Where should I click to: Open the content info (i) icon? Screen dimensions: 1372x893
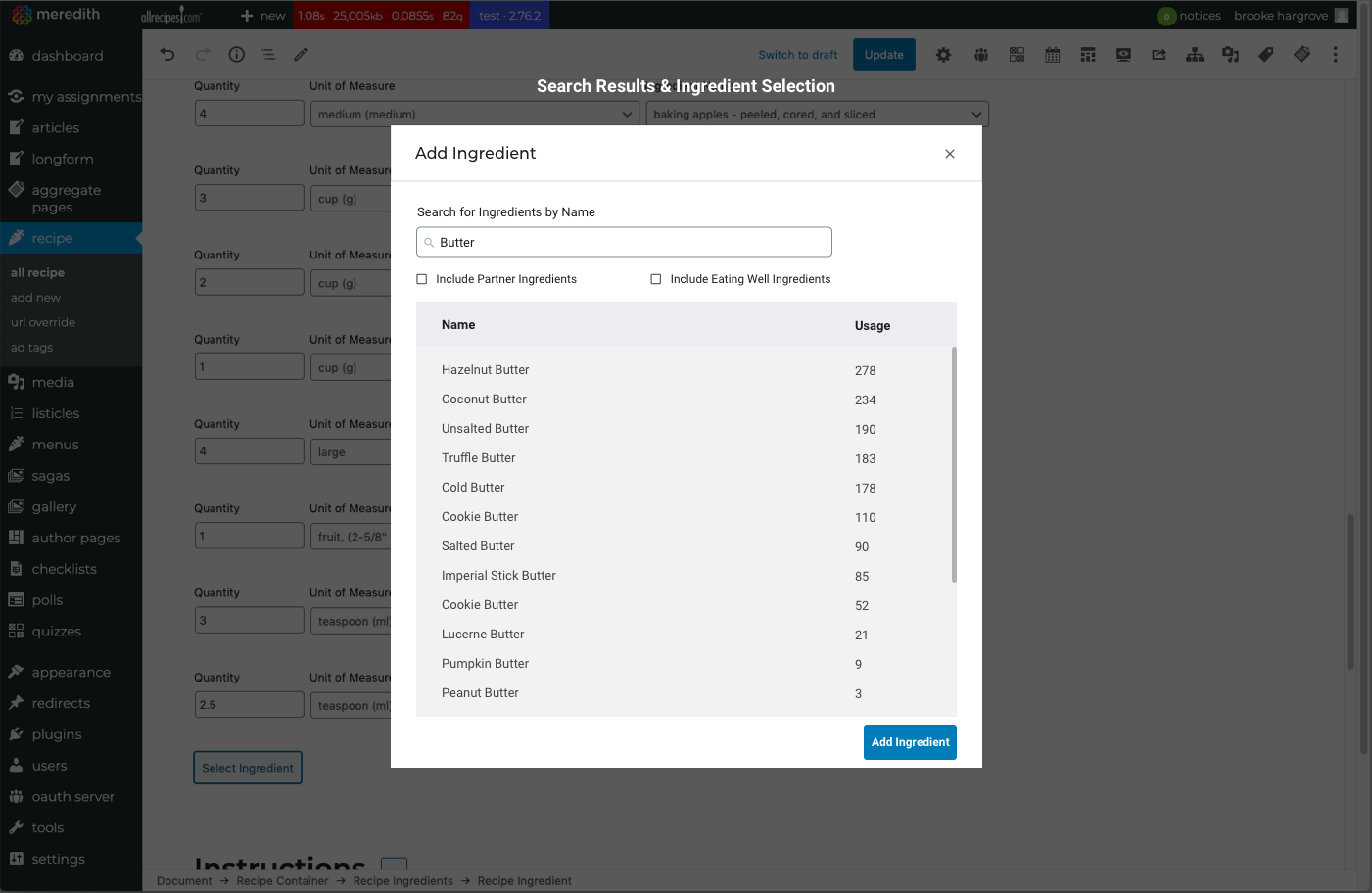[237, 55]
